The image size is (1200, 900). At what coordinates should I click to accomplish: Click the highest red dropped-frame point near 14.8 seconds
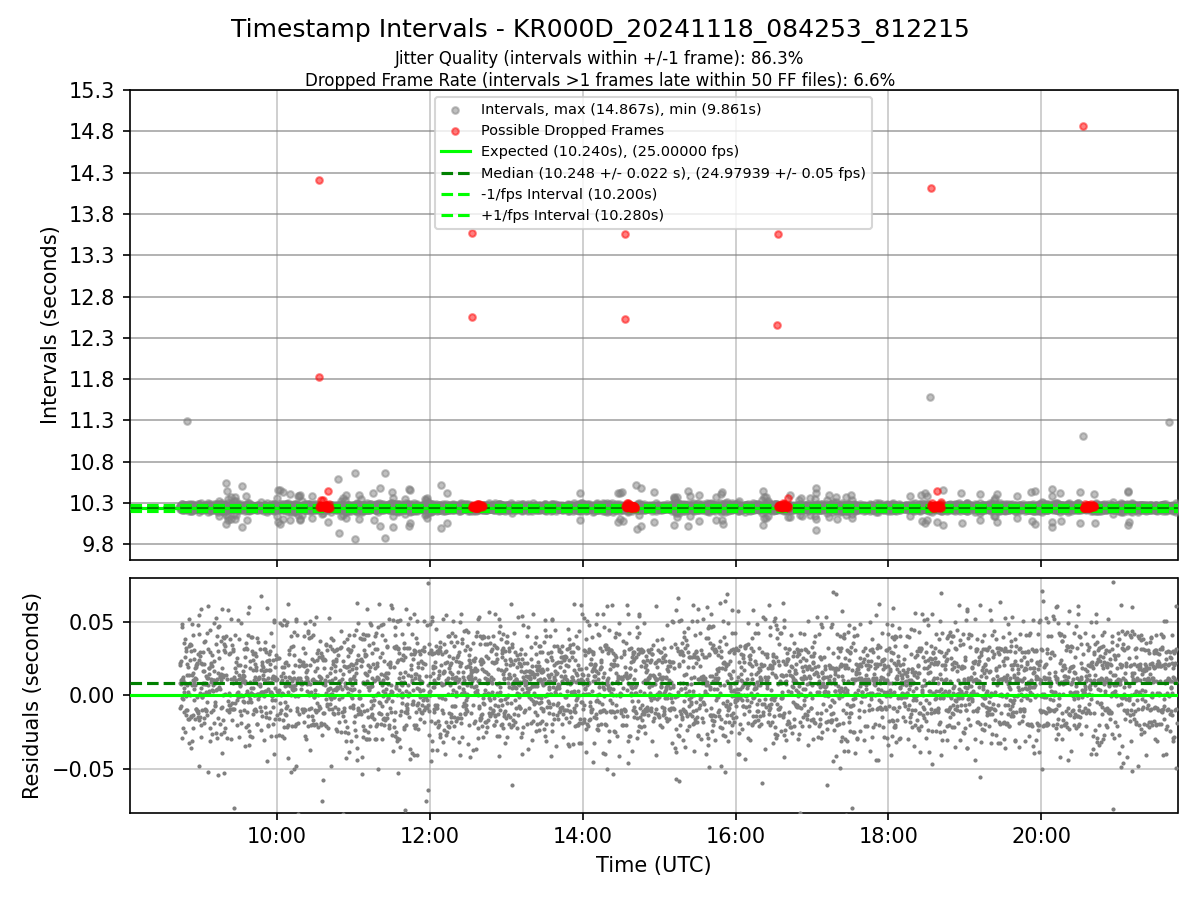click(1083, 126)
